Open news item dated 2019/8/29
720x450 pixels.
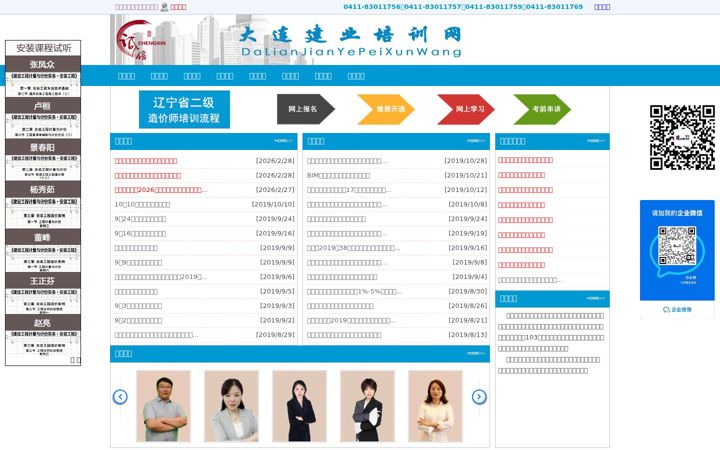click(x=157, y=335)
